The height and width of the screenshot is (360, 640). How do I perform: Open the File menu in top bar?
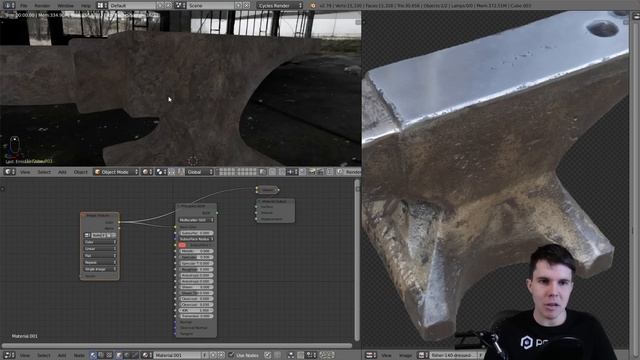(x=24, y=6)
